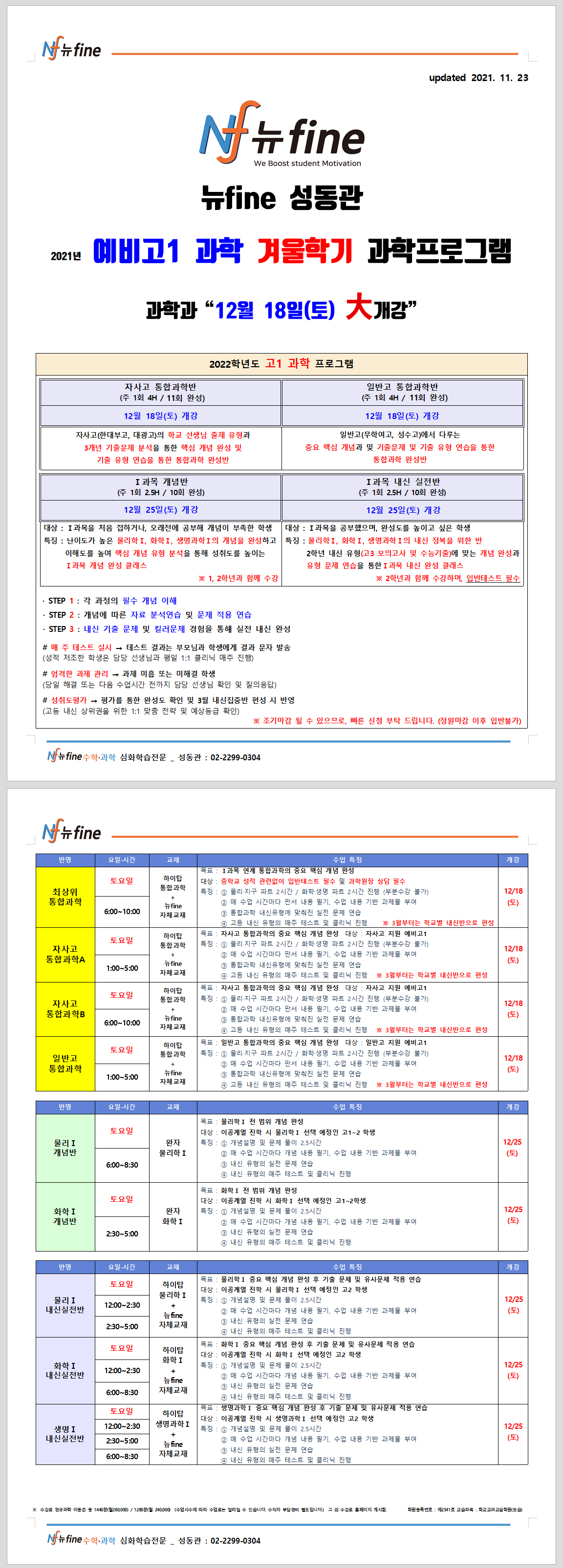Select the 'STEP 1' line about 필수 개념 이해
The width and height of the screenshot is (563, 1568).
coord(109,601)
